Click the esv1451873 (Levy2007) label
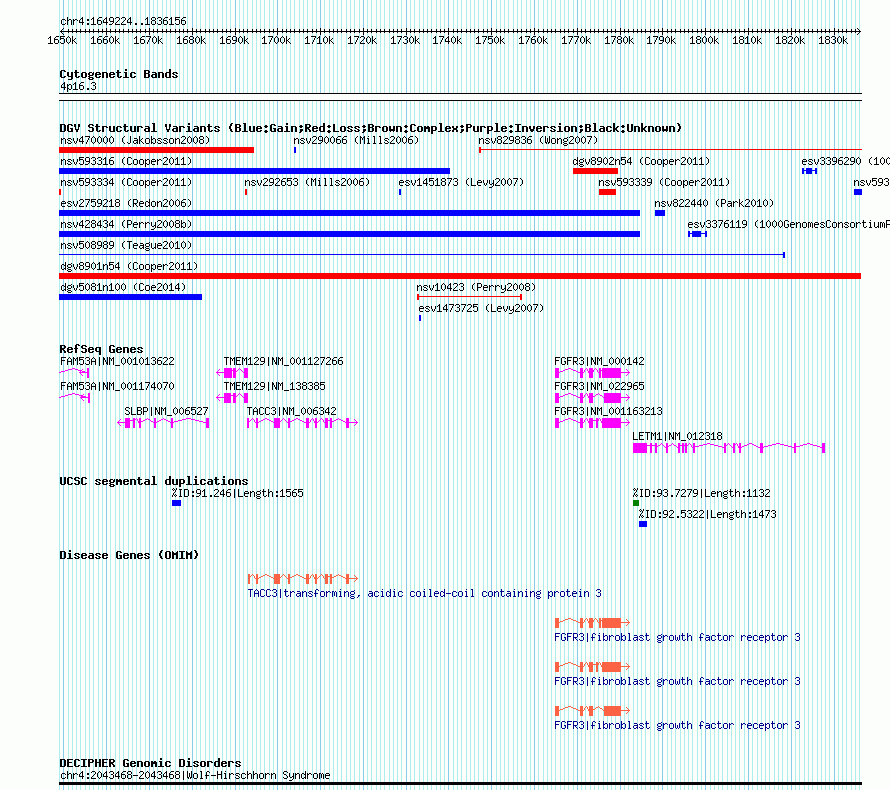Screen dimensions: 890x790 click(461, 182)
